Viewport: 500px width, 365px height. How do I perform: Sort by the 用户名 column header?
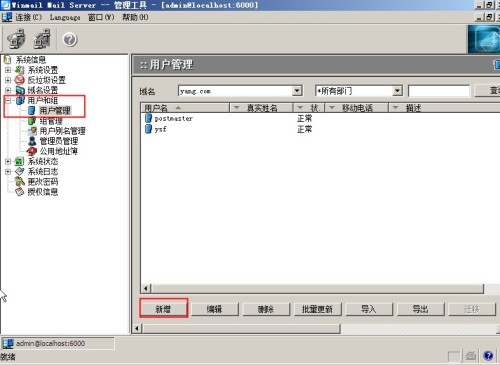[185, 108]
